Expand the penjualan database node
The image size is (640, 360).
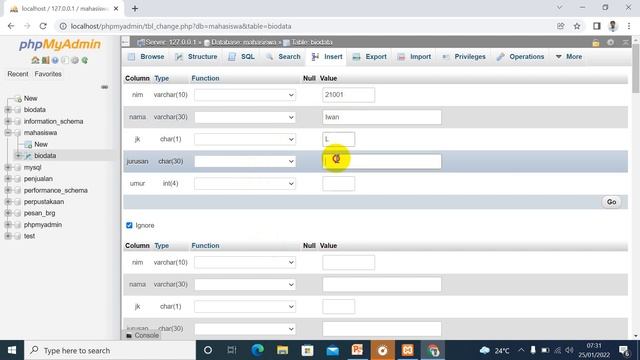click(x=8, y=179)
